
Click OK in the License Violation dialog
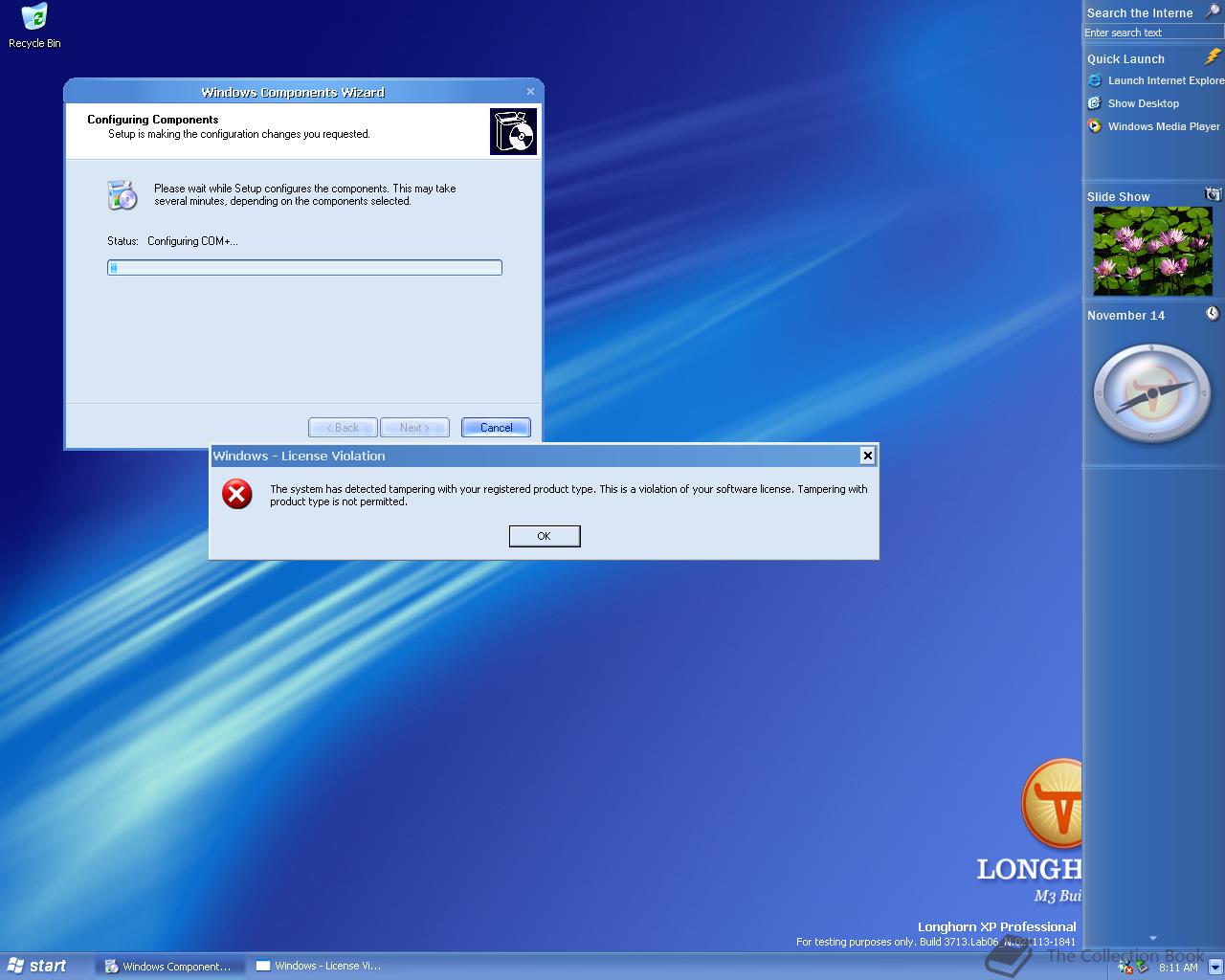point(545,536)
